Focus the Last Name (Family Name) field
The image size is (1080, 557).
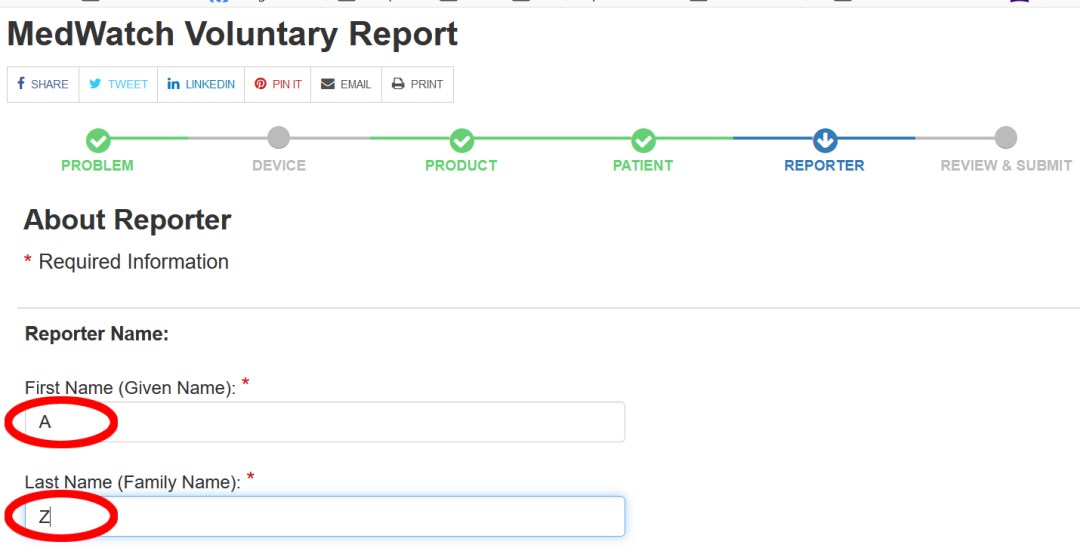[x=324, y=516]
